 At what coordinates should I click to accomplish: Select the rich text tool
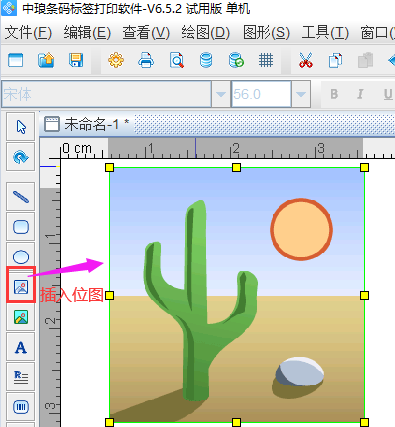[x=21, y=377]
